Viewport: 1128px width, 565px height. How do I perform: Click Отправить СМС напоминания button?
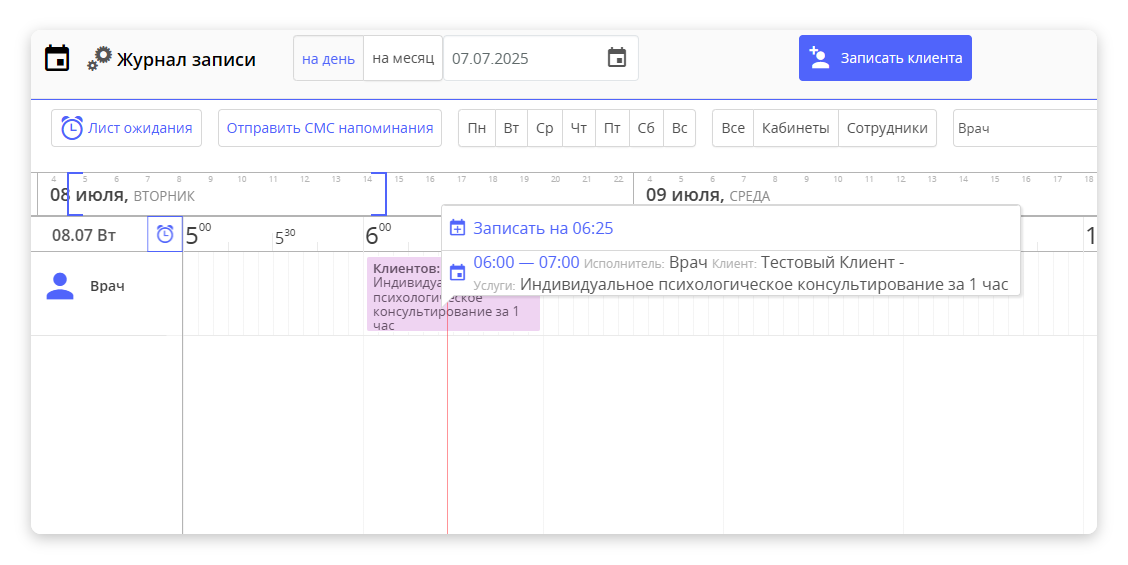point(330,128)
